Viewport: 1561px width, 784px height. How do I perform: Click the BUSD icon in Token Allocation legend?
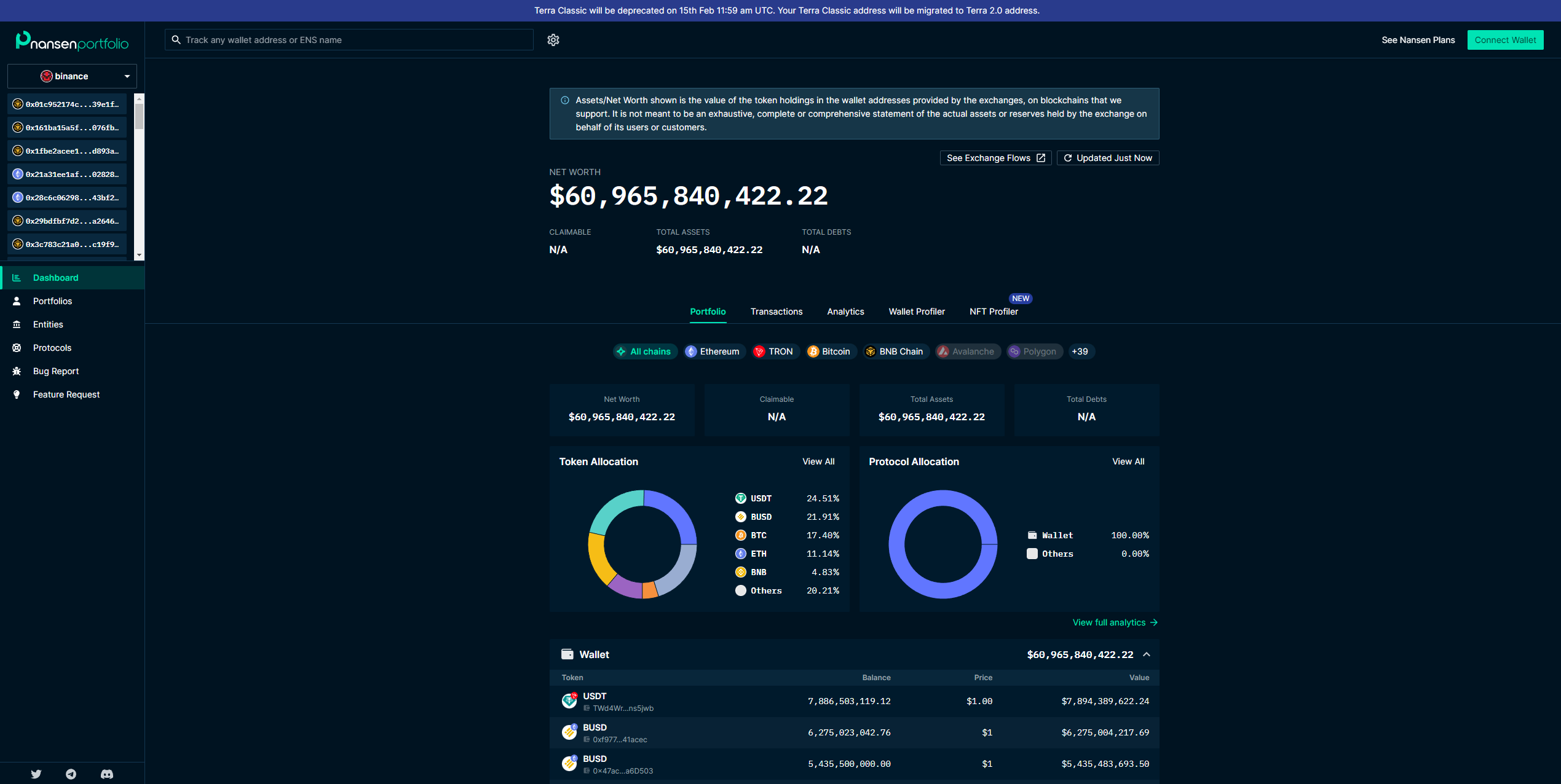tap(741, 517)
